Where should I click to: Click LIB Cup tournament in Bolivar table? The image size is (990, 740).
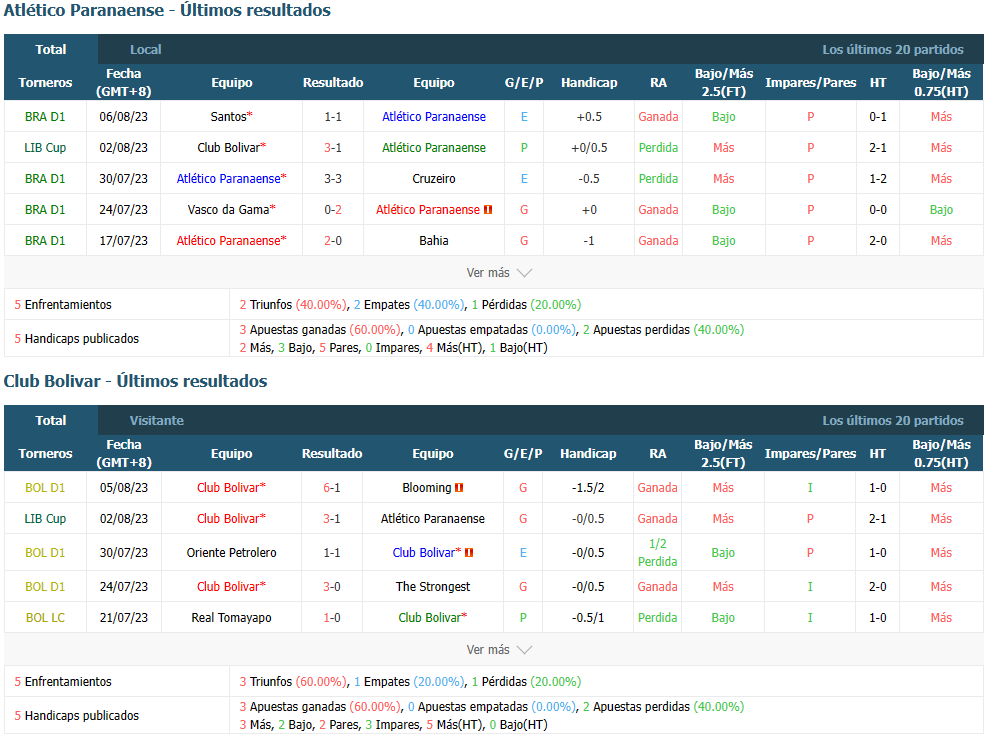coord(45,518)
